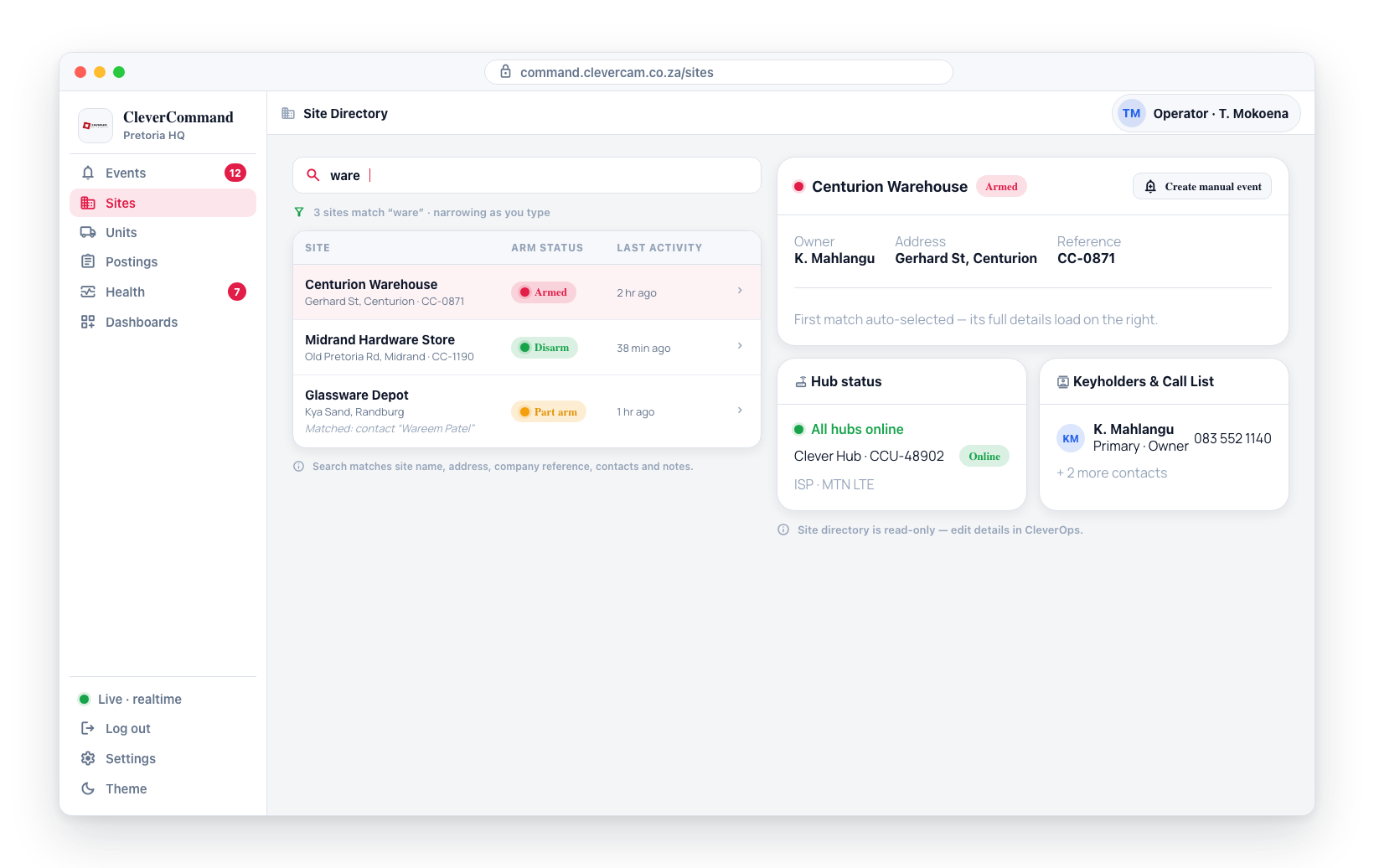Click the Sites building icon in sidebar
1374x868 pixels.
[88, 203]
